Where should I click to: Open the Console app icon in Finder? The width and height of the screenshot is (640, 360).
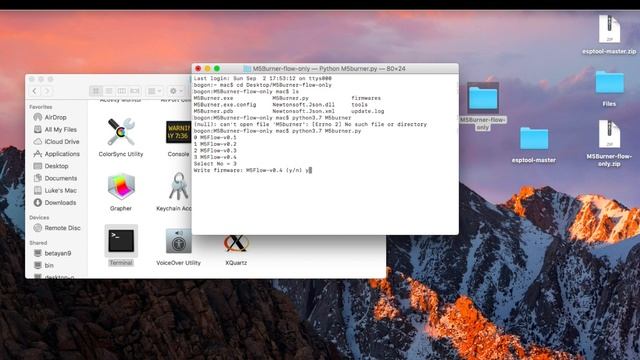click(178, 132)
